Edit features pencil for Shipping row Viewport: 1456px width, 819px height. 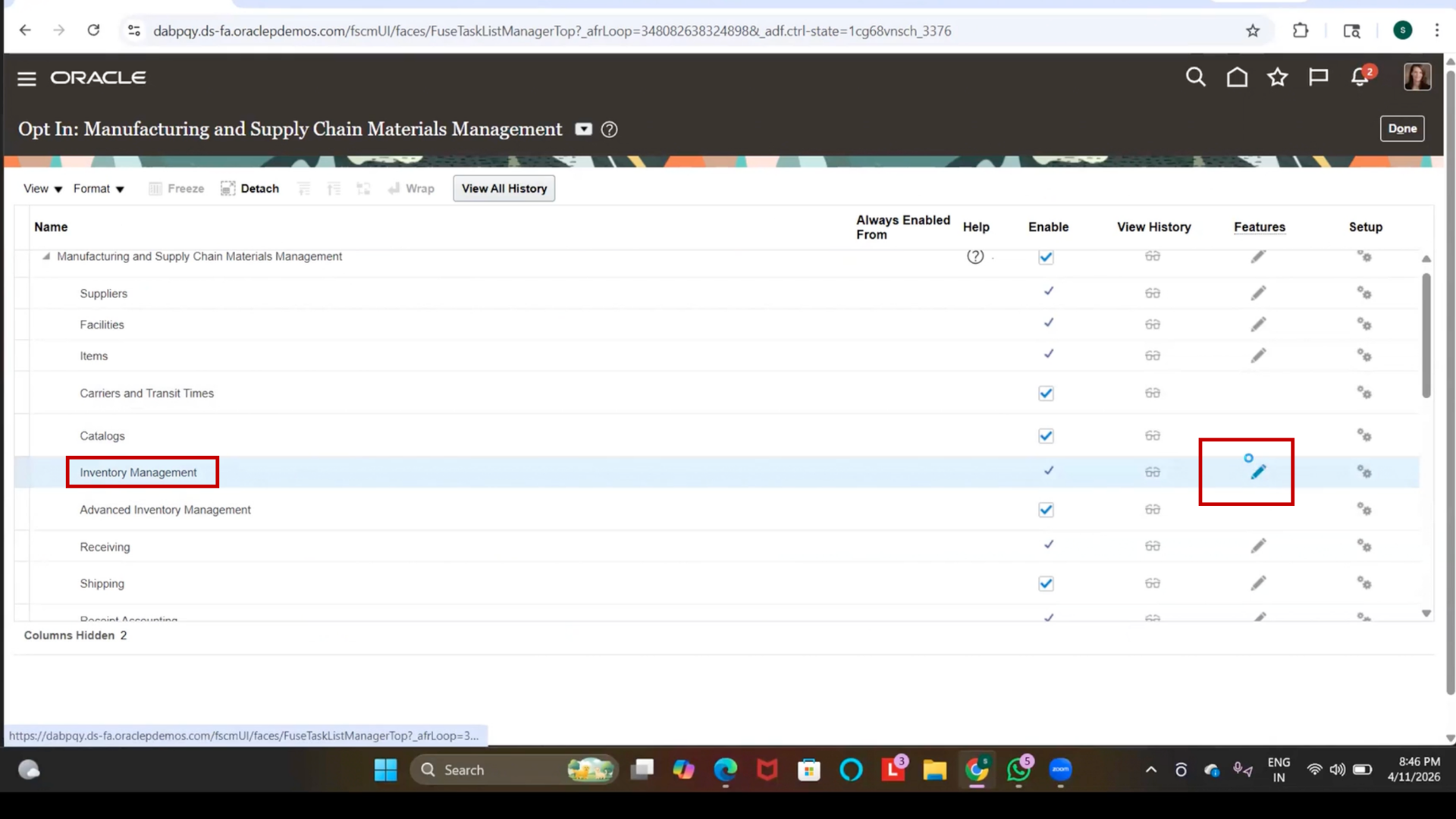(1258, 583)
